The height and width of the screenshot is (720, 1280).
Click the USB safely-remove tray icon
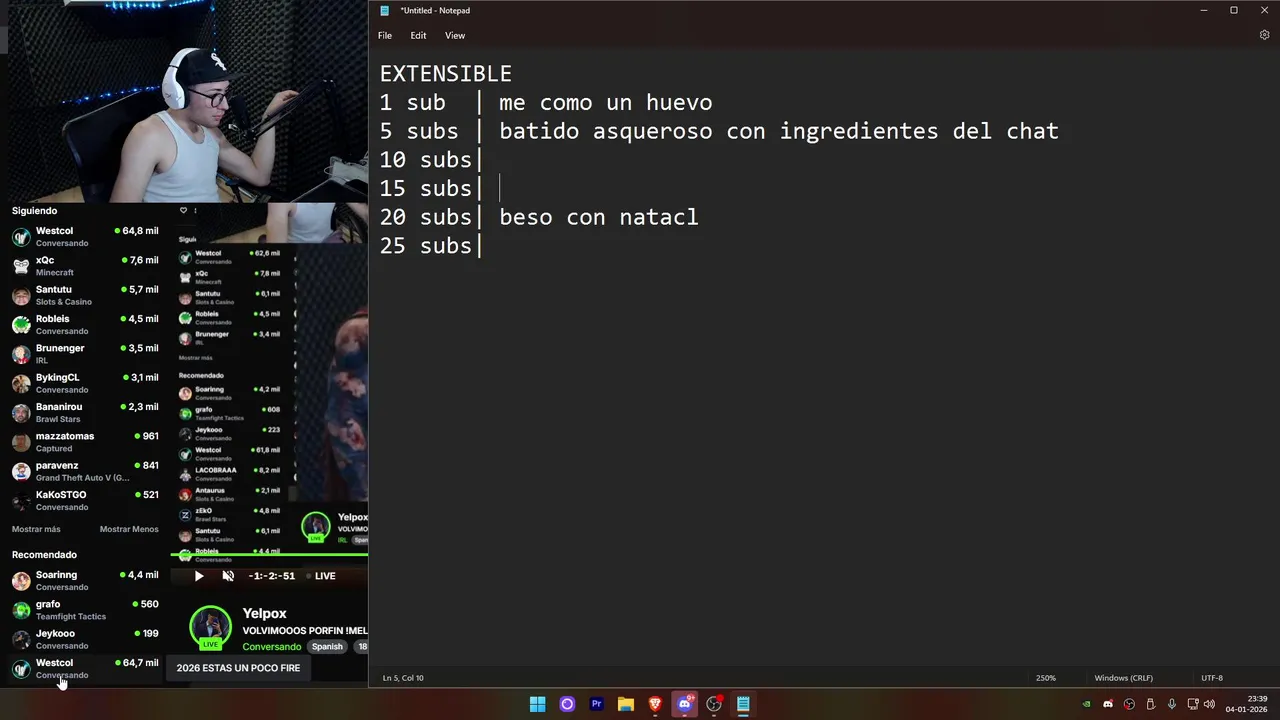click(x=1150, y=704)
